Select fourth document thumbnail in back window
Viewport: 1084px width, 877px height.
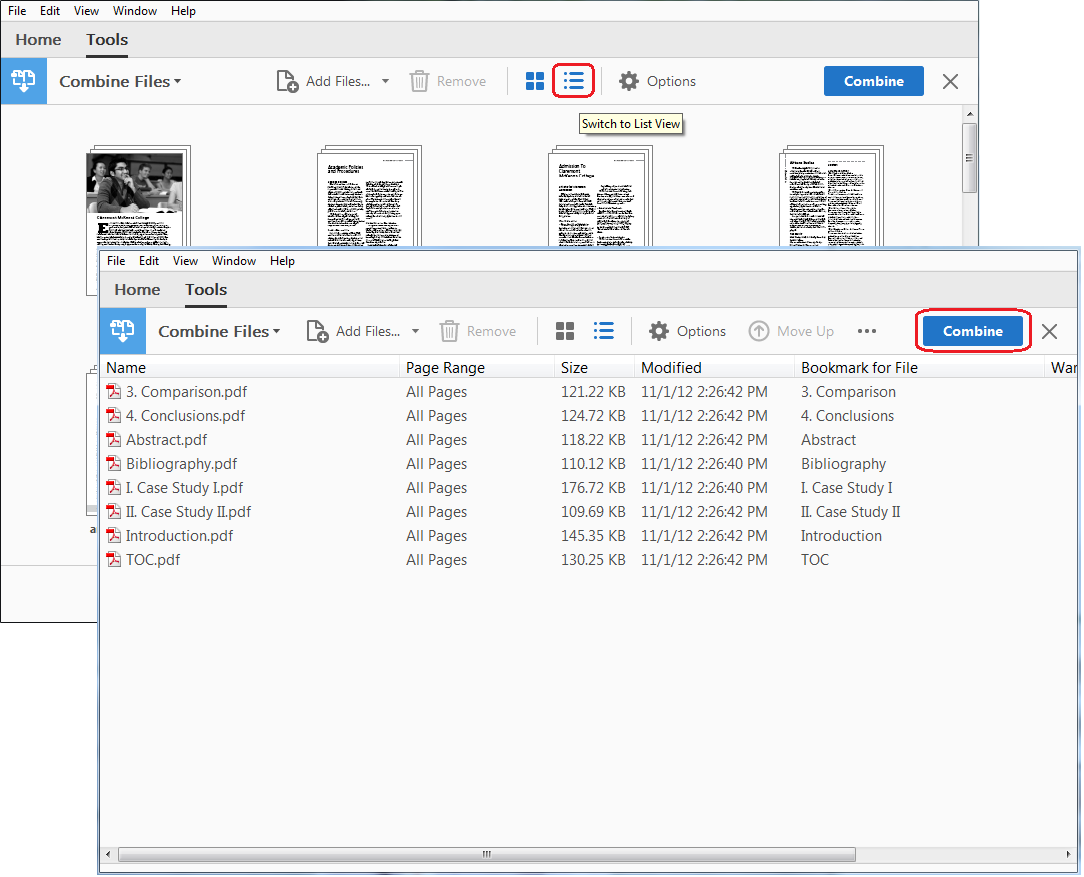[x=831, y=196]
